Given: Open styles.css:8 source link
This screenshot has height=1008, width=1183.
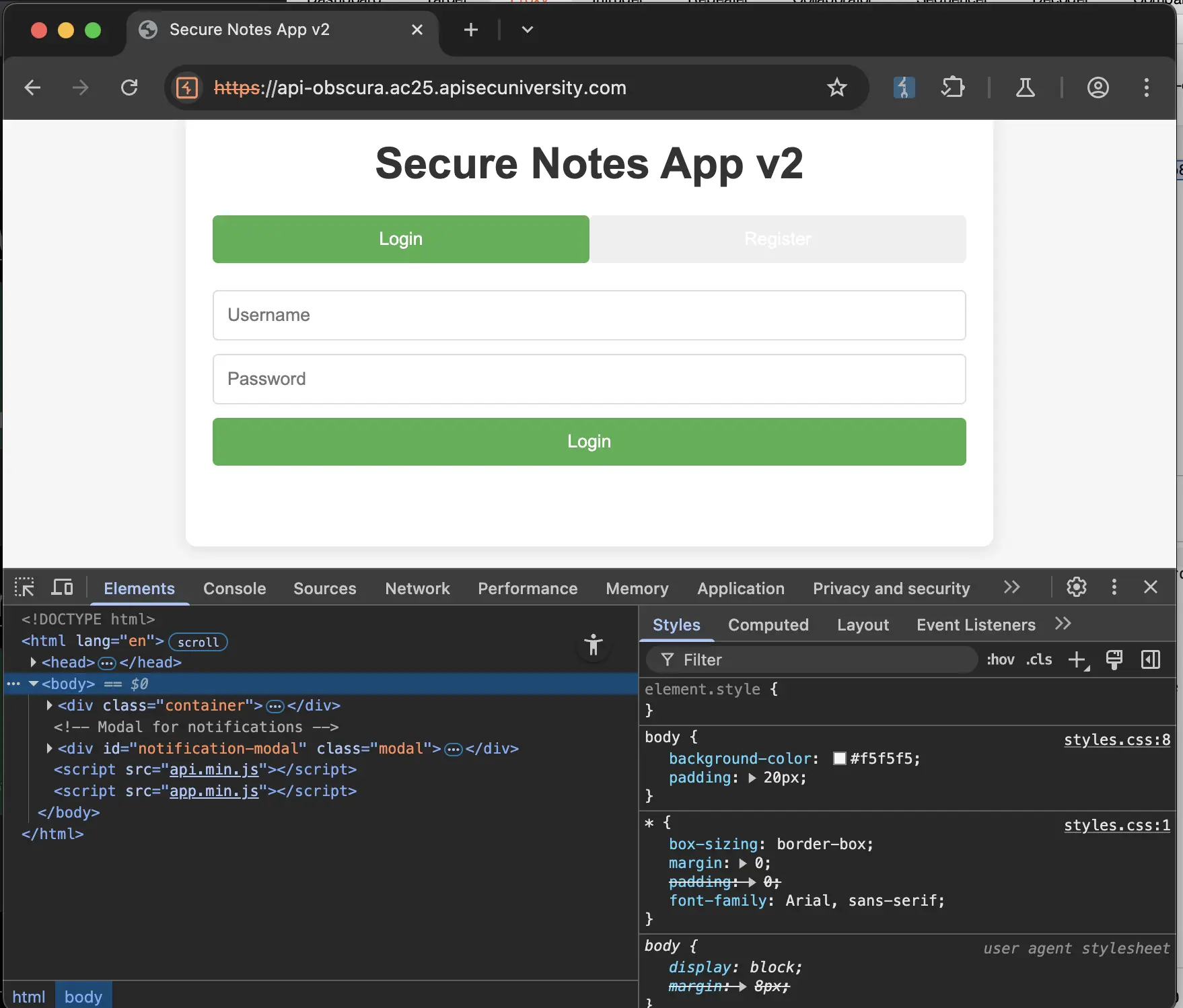Looking at the screenshot, I should 1117,740.
